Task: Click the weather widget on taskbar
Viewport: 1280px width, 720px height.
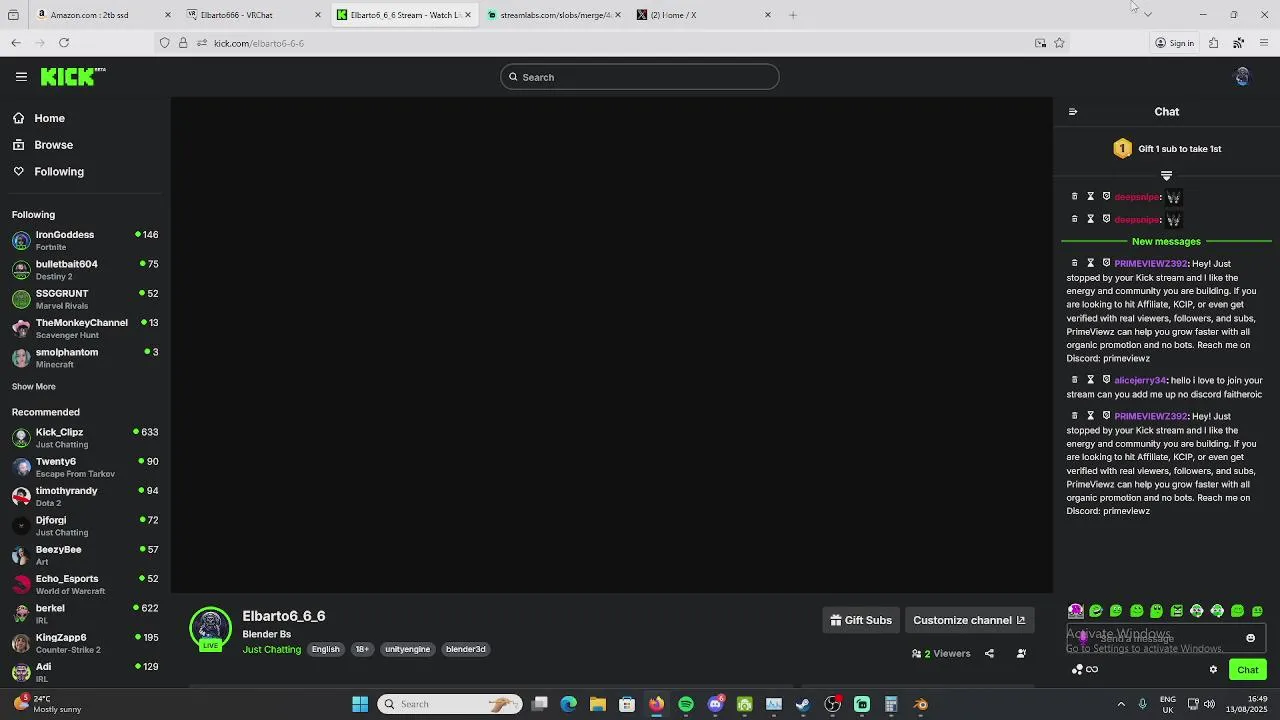Action: tap(48, 704)
